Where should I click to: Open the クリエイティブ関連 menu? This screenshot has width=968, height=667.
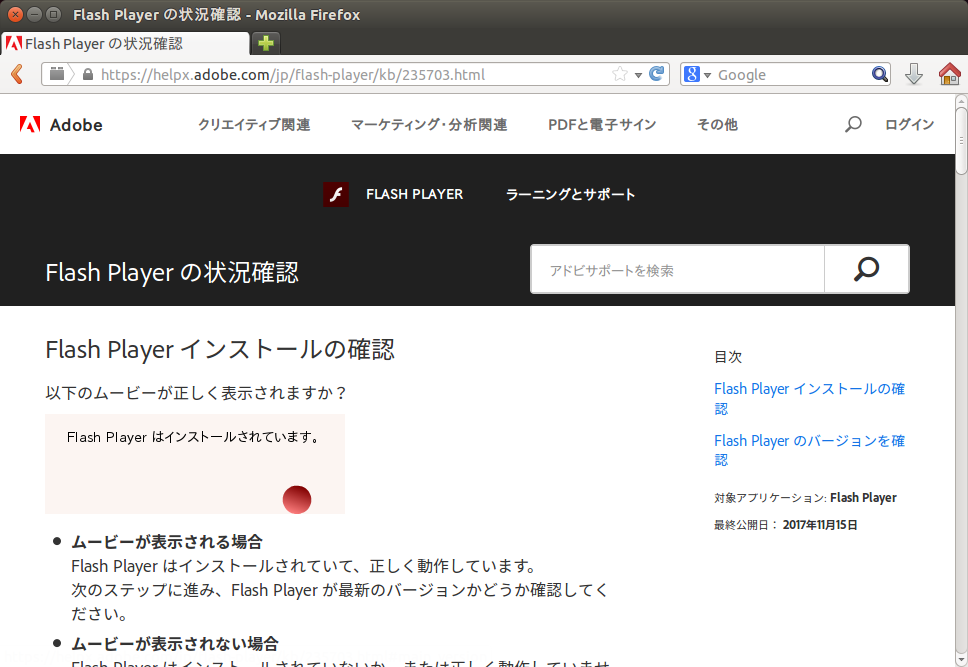pos(254,125)
